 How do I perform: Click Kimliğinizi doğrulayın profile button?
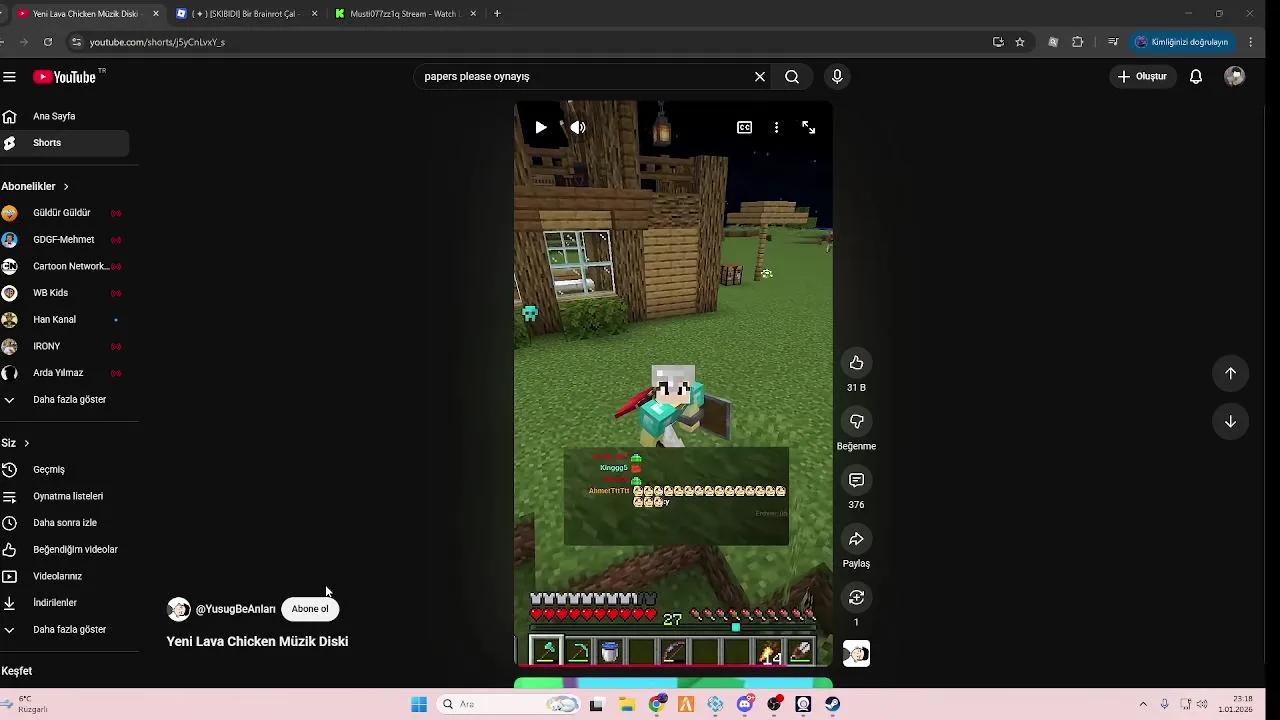tap(1182, 42)
